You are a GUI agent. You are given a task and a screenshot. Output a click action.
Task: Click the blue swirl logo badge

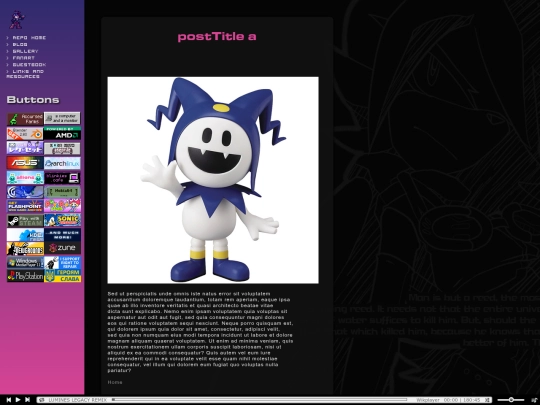[25, 192]
